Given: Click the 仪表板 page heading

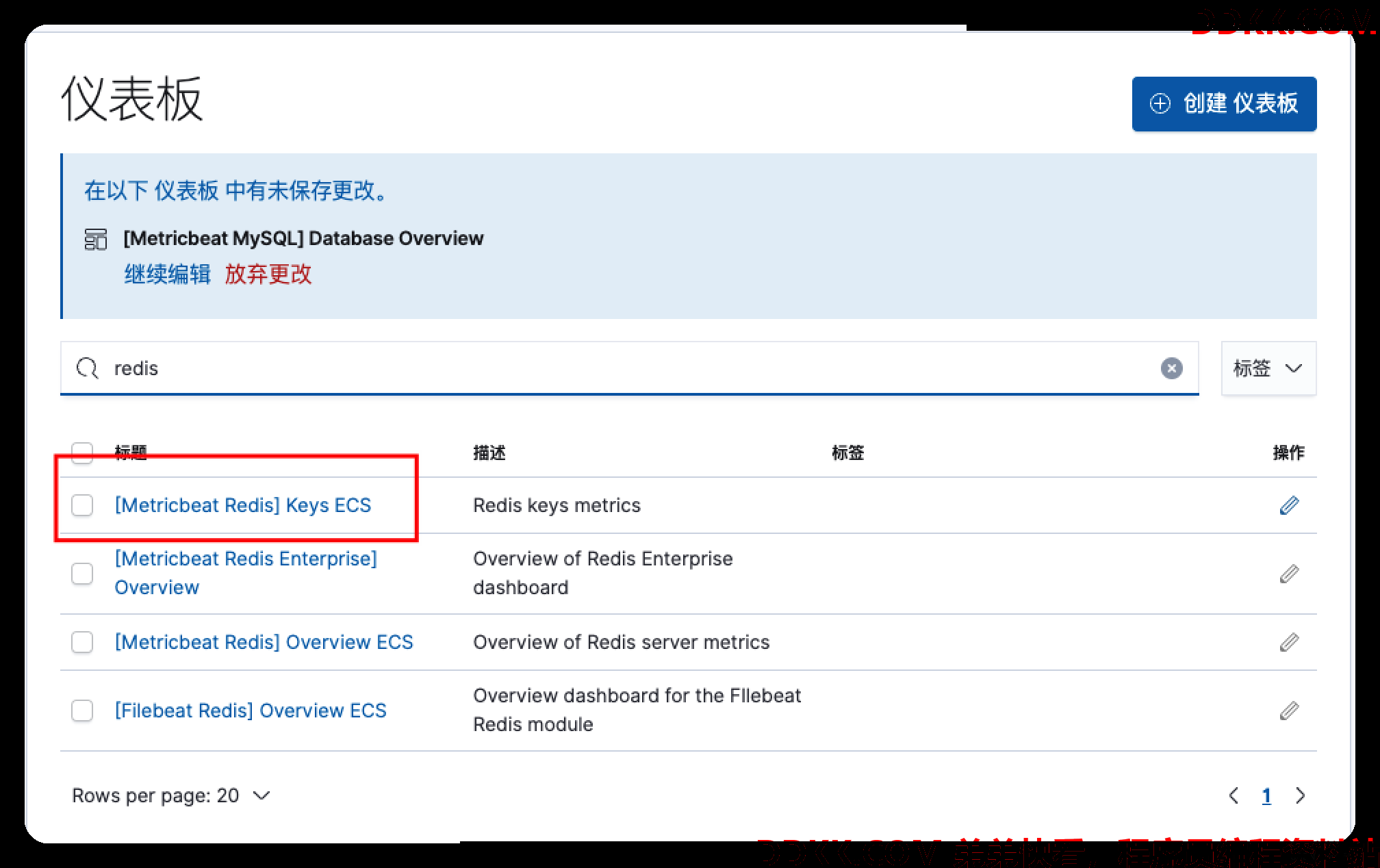Looking at the screenshot, I should click(131, 100).
